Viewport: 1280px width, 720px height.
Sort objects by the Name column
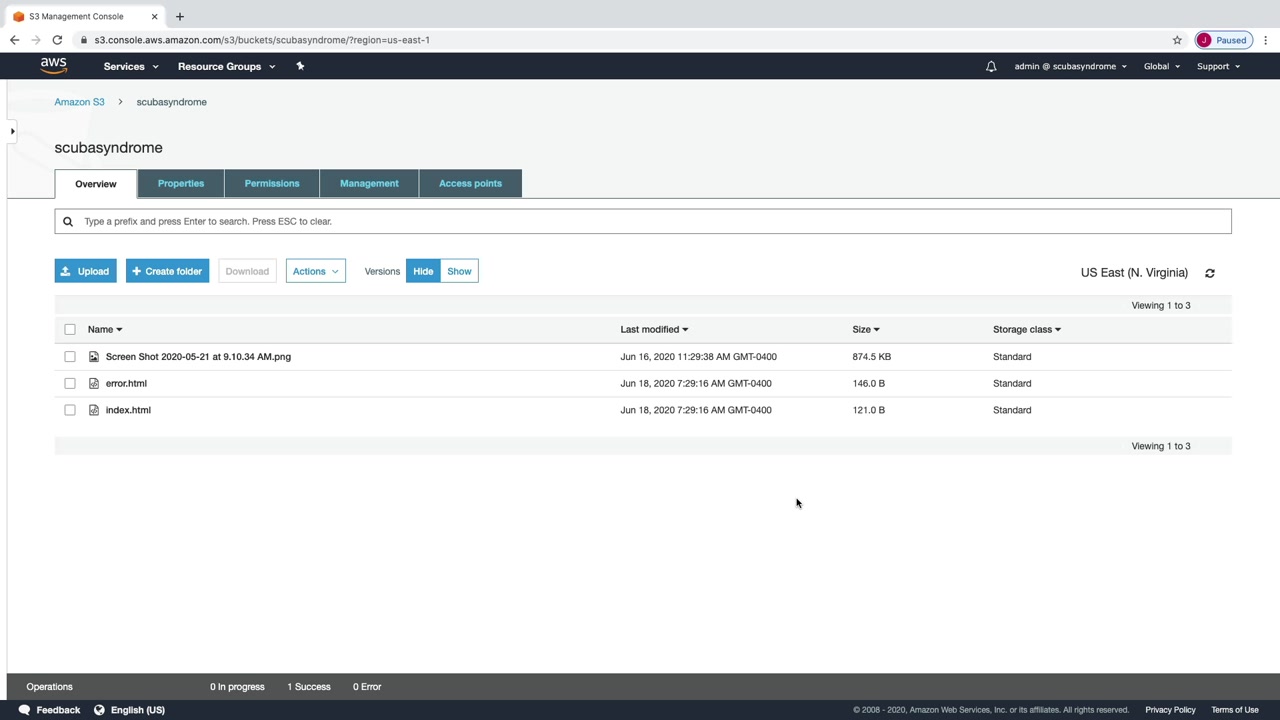point(105,329)
